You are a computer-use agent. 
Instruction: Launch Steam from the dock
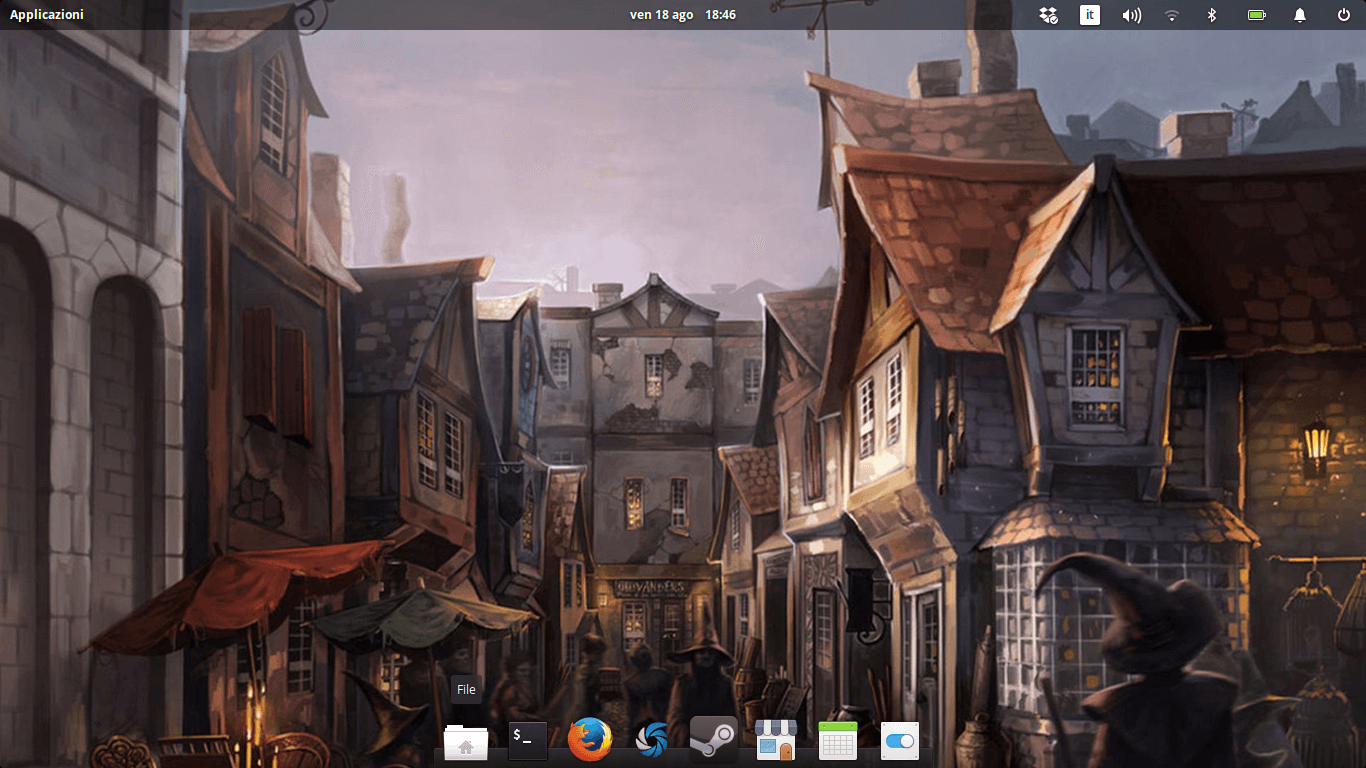tap(714, 740)
